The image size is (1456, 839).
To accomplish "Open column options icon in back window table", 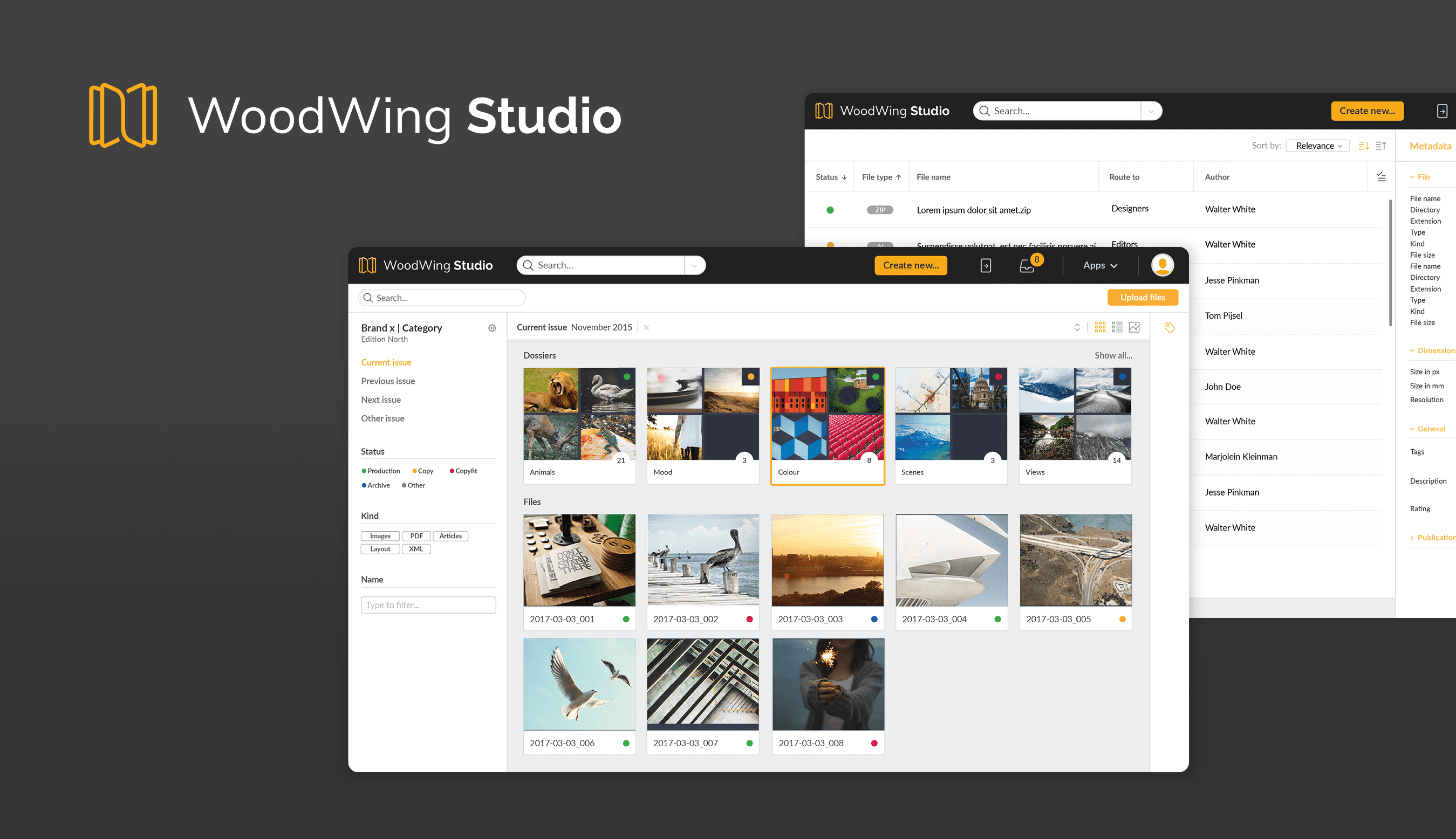I will point(1381,177).
